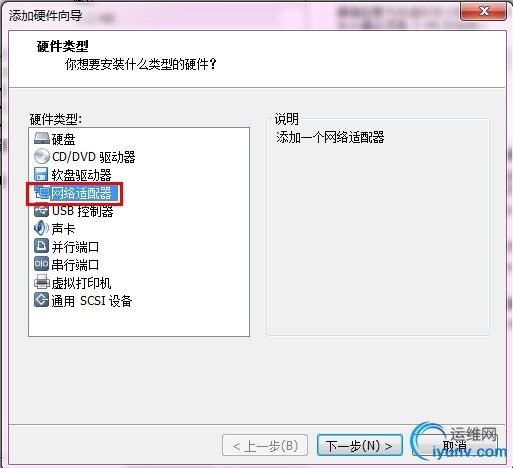Click the CD/DVD 驱动器 disc icon
The image size is (513, 468).
point(42,156)
